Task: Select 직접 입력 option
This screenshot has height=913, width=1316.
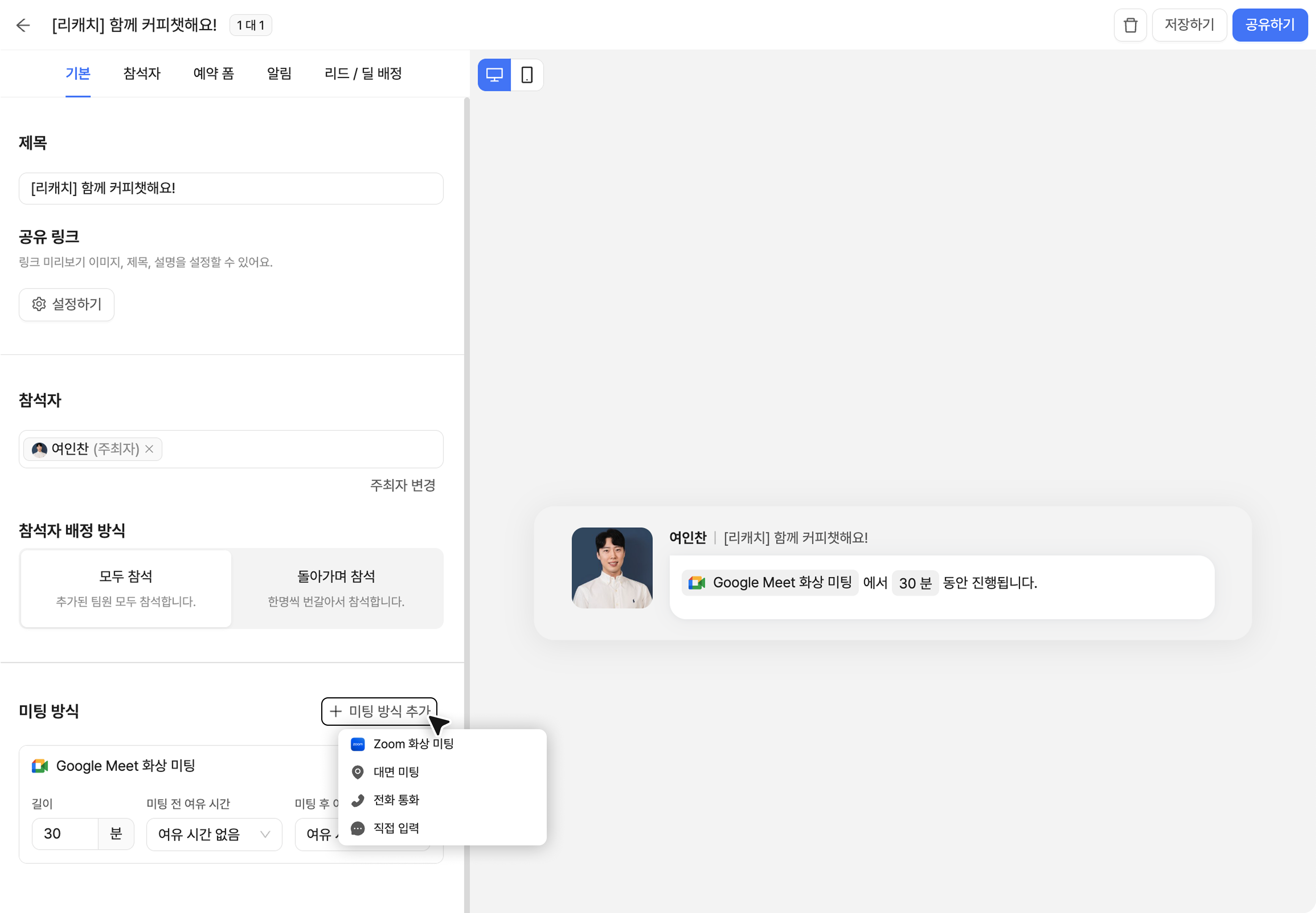Action: tap(396, 828)
